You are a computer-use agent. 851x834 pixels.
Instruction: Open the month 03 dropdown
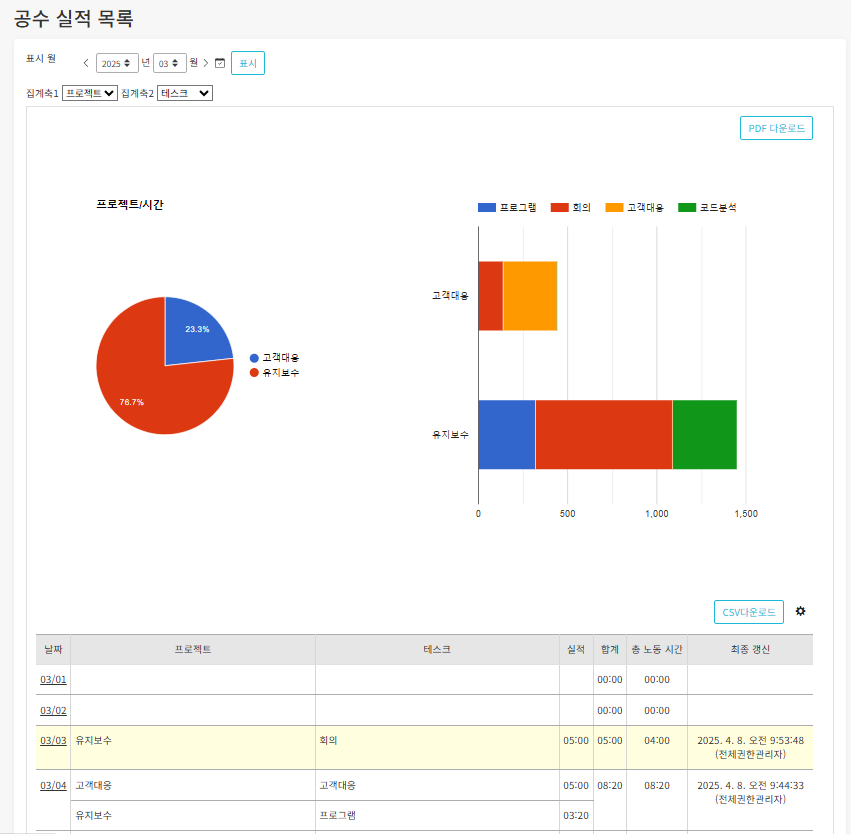point(169,63)
